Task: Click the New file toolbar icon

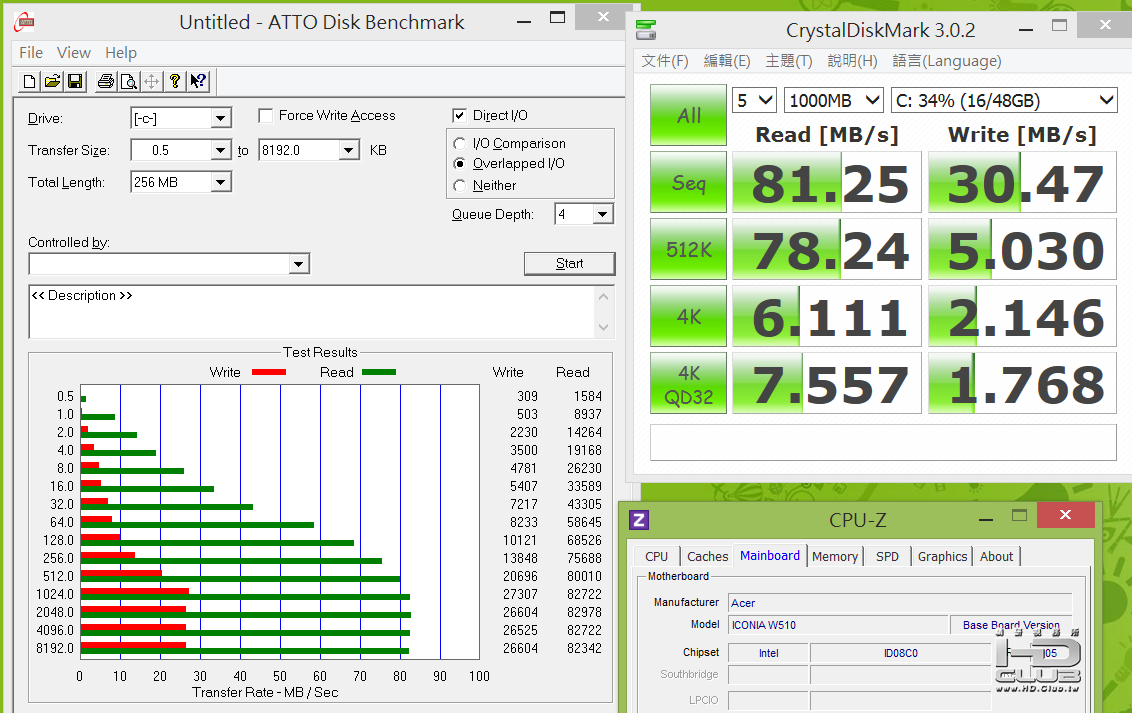Action: (x=29, y=81)
